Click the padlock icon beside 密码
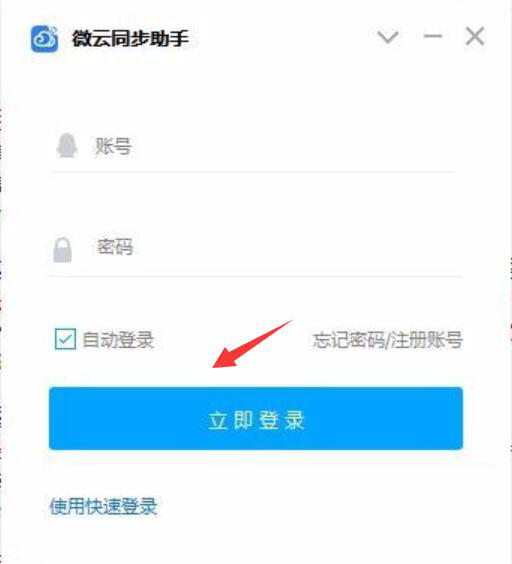512x564 pixels. pos(63,250)
